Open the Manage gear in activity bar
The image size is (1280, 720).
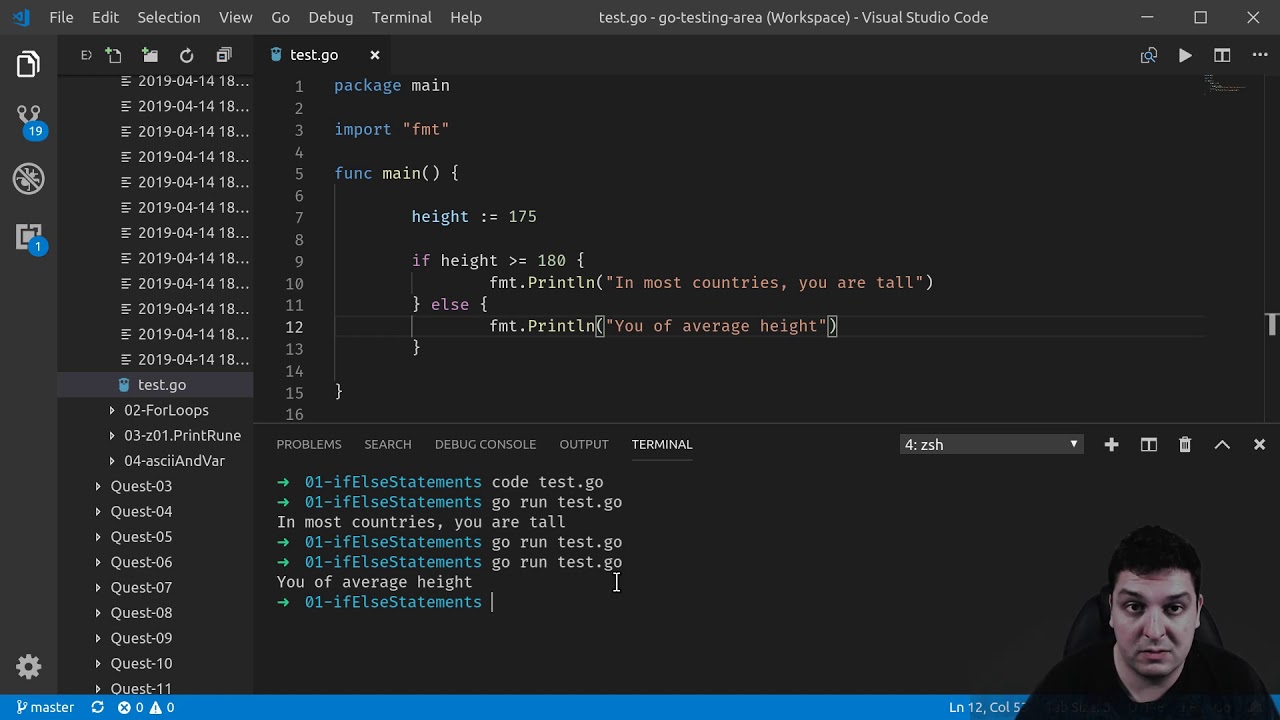(28, 667)
